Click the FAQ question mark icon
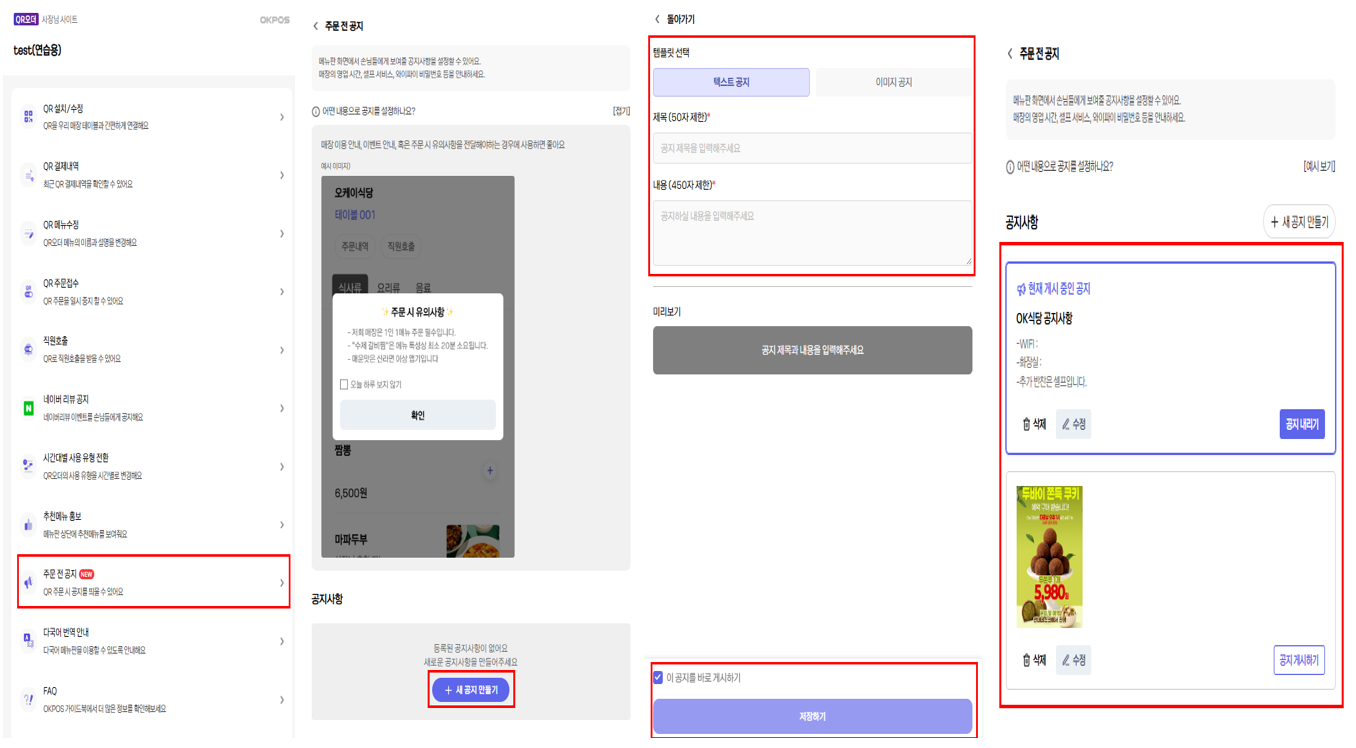Image resolution: width=1356 pixels, height=748 pixels. (x=28, y=700)
